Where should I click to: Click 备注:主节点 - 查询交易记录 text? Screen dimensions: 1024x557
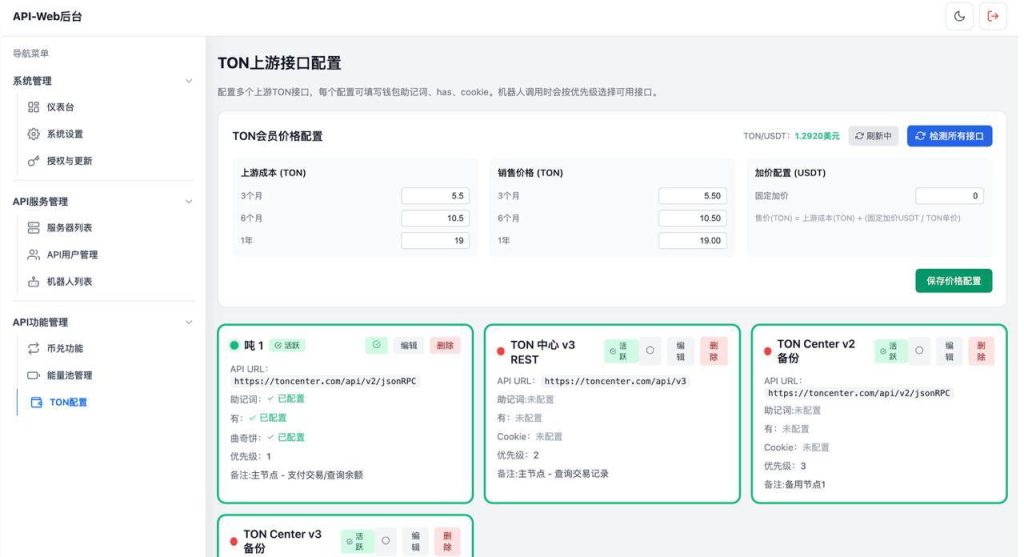(552, 473)
